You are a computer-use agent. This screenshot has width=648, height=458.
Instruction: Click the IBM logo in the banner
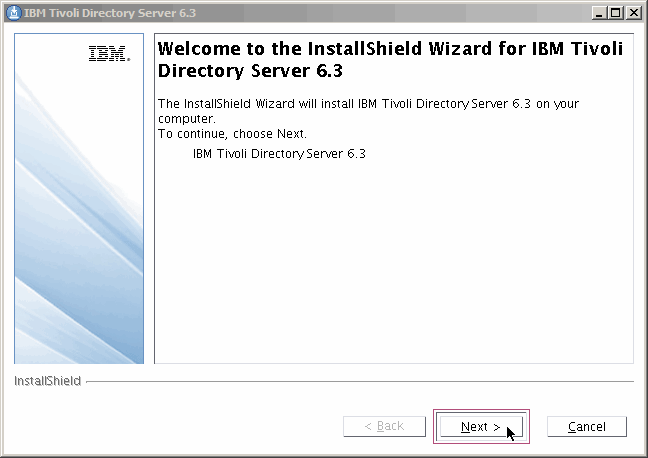tap(108, 55)
